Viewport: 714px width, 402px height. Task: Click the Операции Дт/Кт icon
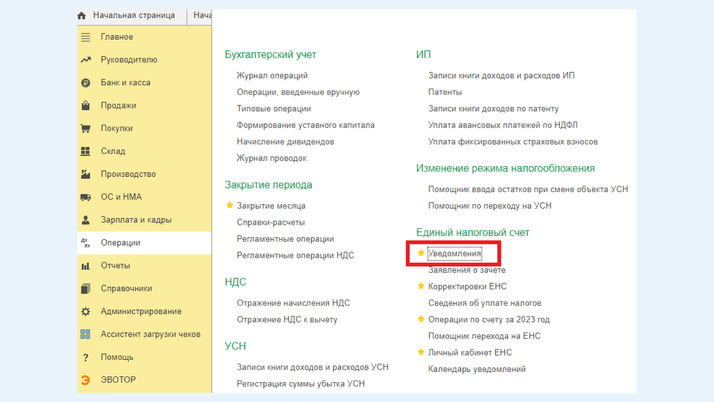pyautogui.click(x=86, y=243)
